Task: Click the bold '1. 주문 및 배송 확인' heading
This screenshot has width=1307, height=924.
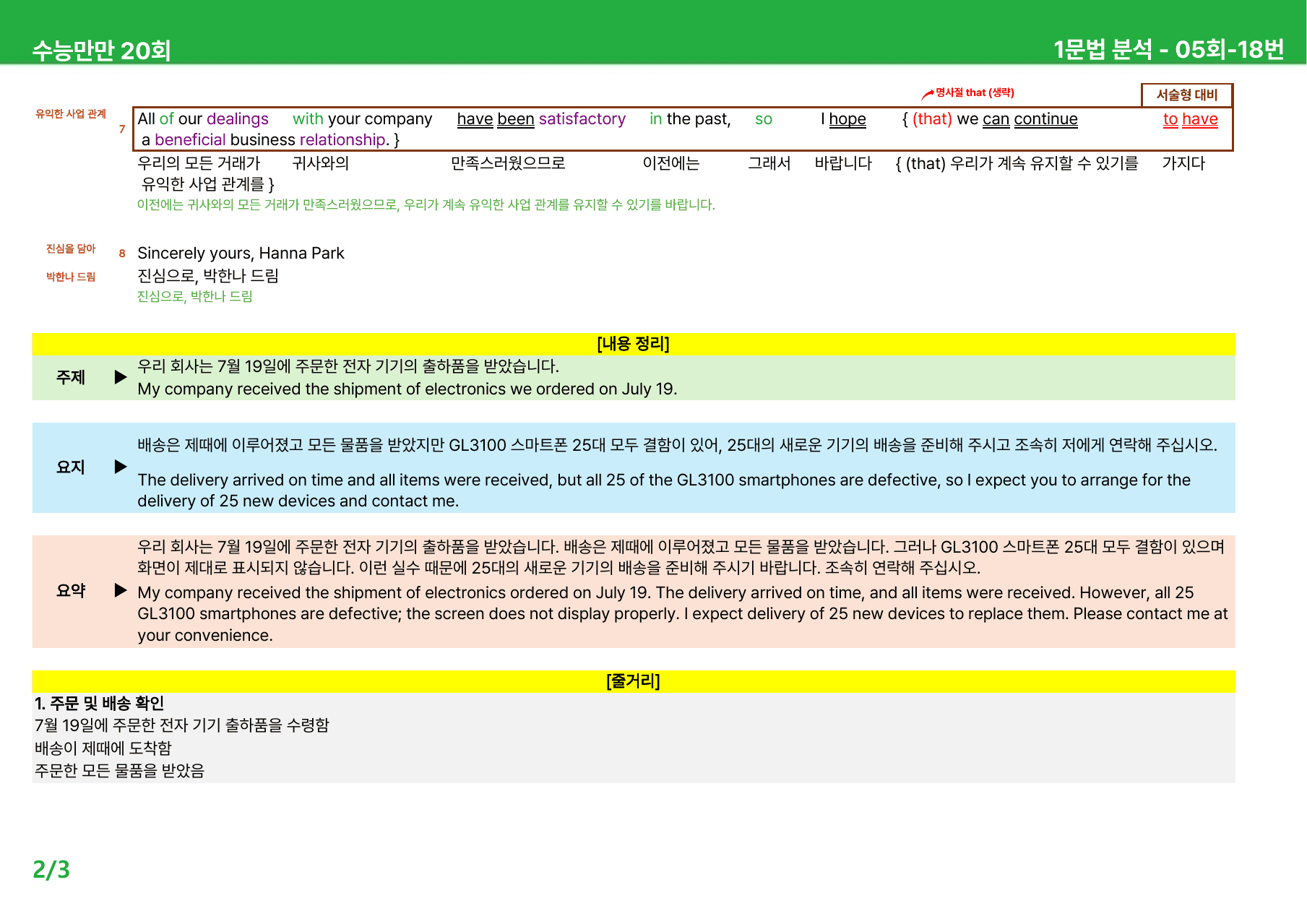Action: point(100,704)
